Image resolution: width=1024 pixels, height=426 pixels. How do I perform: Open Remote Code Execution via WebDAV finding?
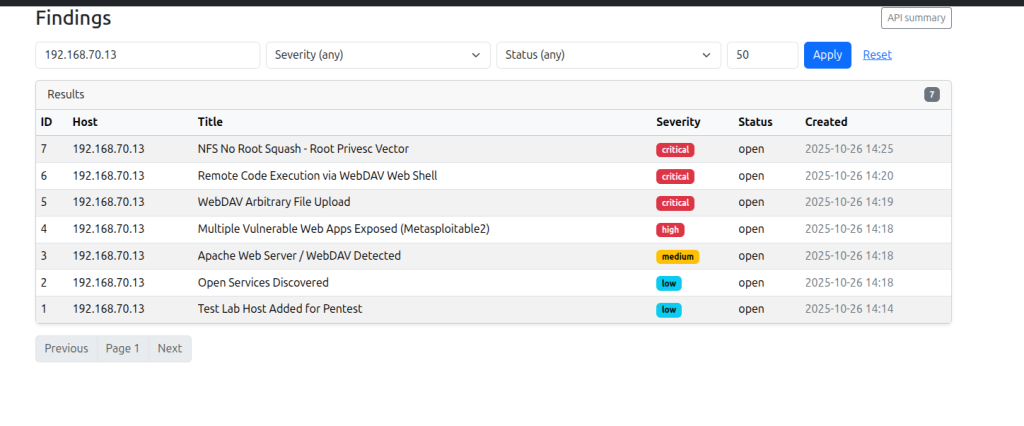tap(317, 176)
